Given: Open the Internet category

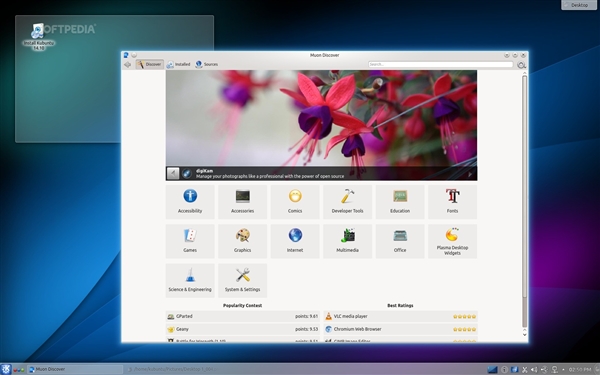Looking at the screenshot, I should 295,241.
